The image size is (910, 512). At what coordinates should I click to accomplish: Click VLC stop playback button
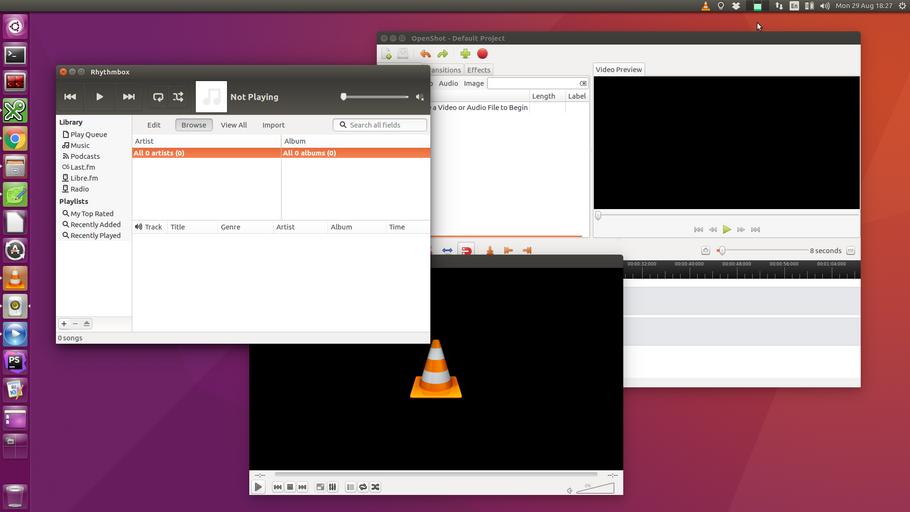click(289, 487)
